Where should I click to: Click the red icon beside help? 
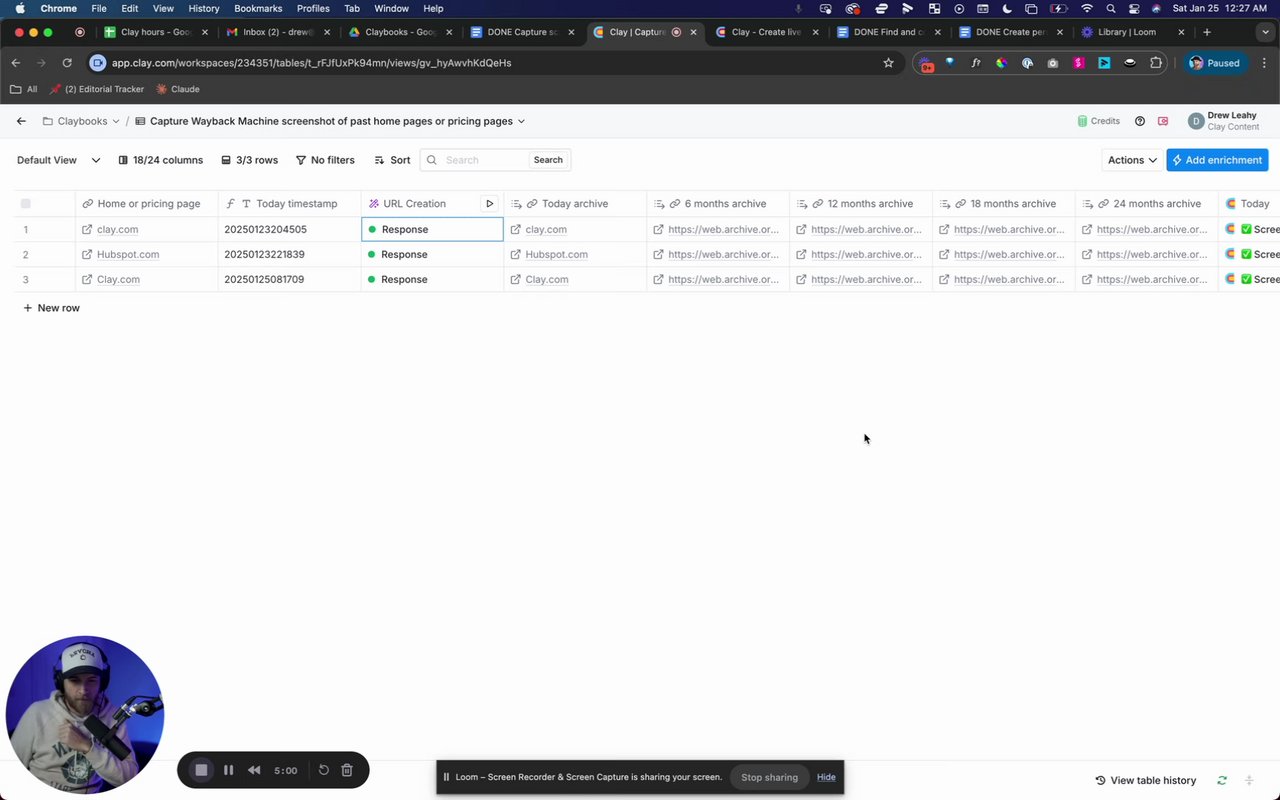click(x=1163, y=121)
